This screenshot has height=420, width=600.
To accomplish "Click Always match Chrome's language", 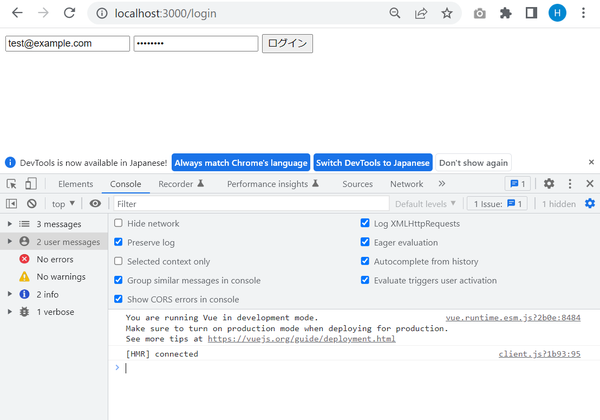I will (x=241, y=163).
